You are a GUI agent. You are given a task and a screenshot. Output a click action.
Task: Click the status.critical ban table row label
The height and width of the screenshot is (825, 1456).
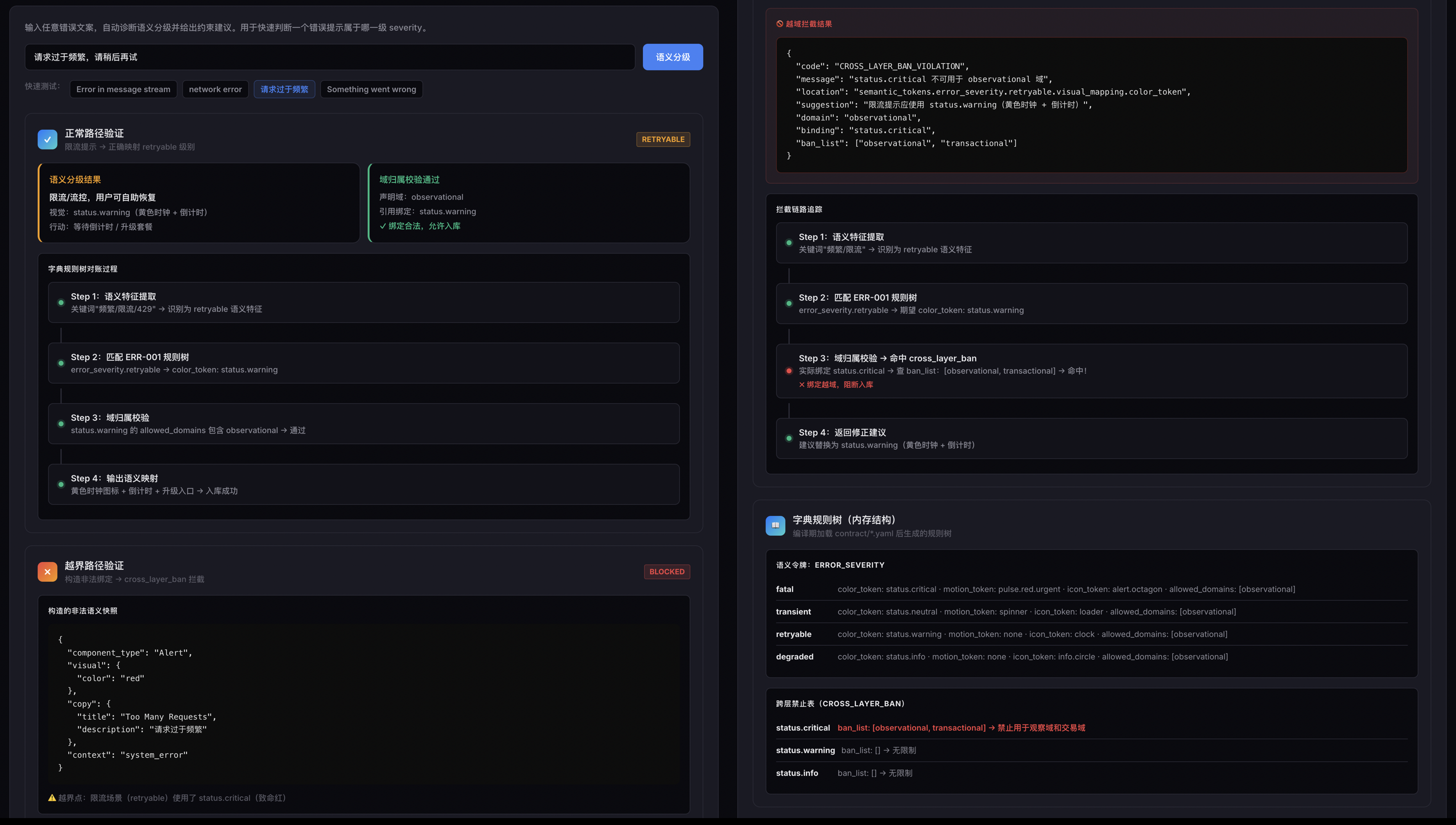pyautogui.click(x=802, y=727)
